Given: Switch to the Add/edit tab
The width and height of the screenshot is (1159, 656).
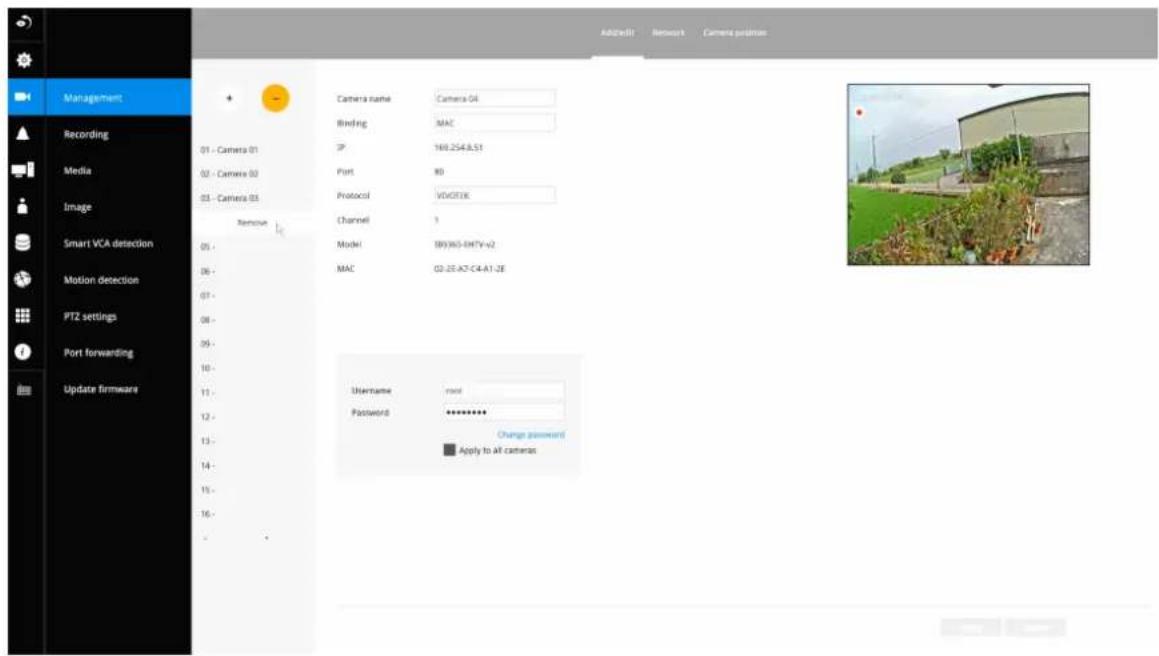Looking at the screenshot, I should click(x=617, y=33).
